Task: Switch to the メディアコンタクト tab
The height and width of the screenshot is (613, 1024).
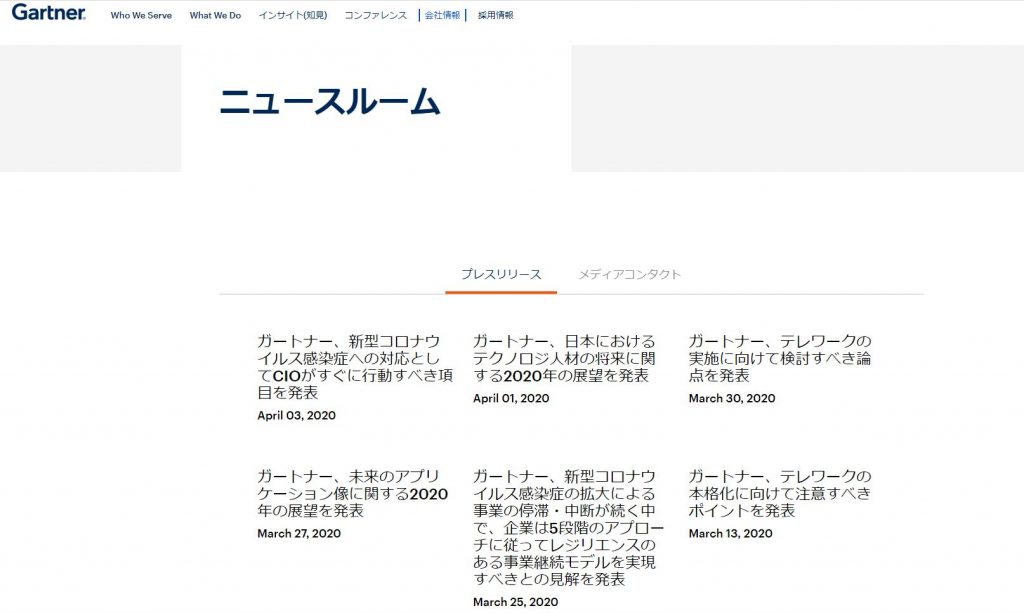Action: point(630,275)
